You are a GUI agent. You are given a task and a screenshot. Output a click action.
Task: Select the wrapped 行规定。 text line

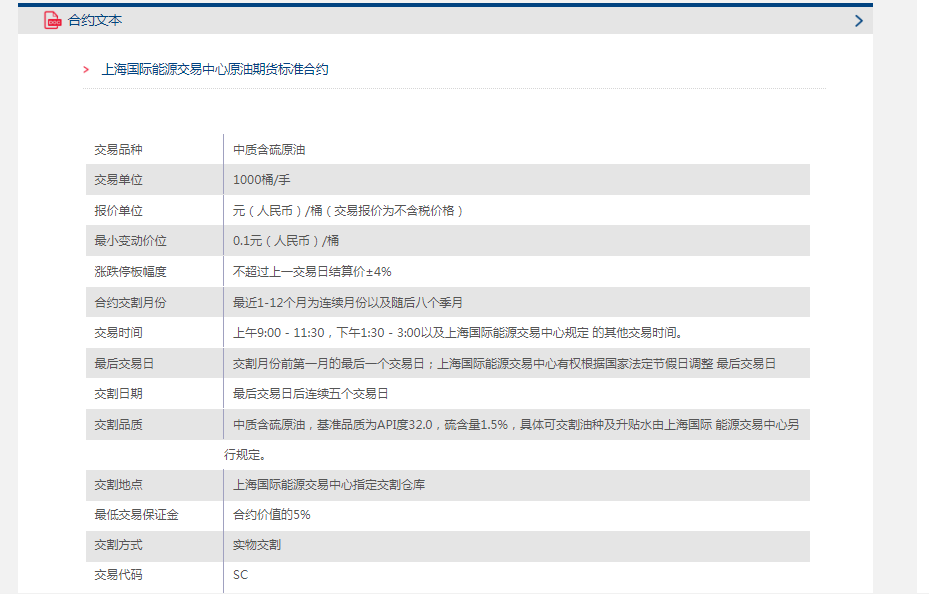(x=245, y=455)
